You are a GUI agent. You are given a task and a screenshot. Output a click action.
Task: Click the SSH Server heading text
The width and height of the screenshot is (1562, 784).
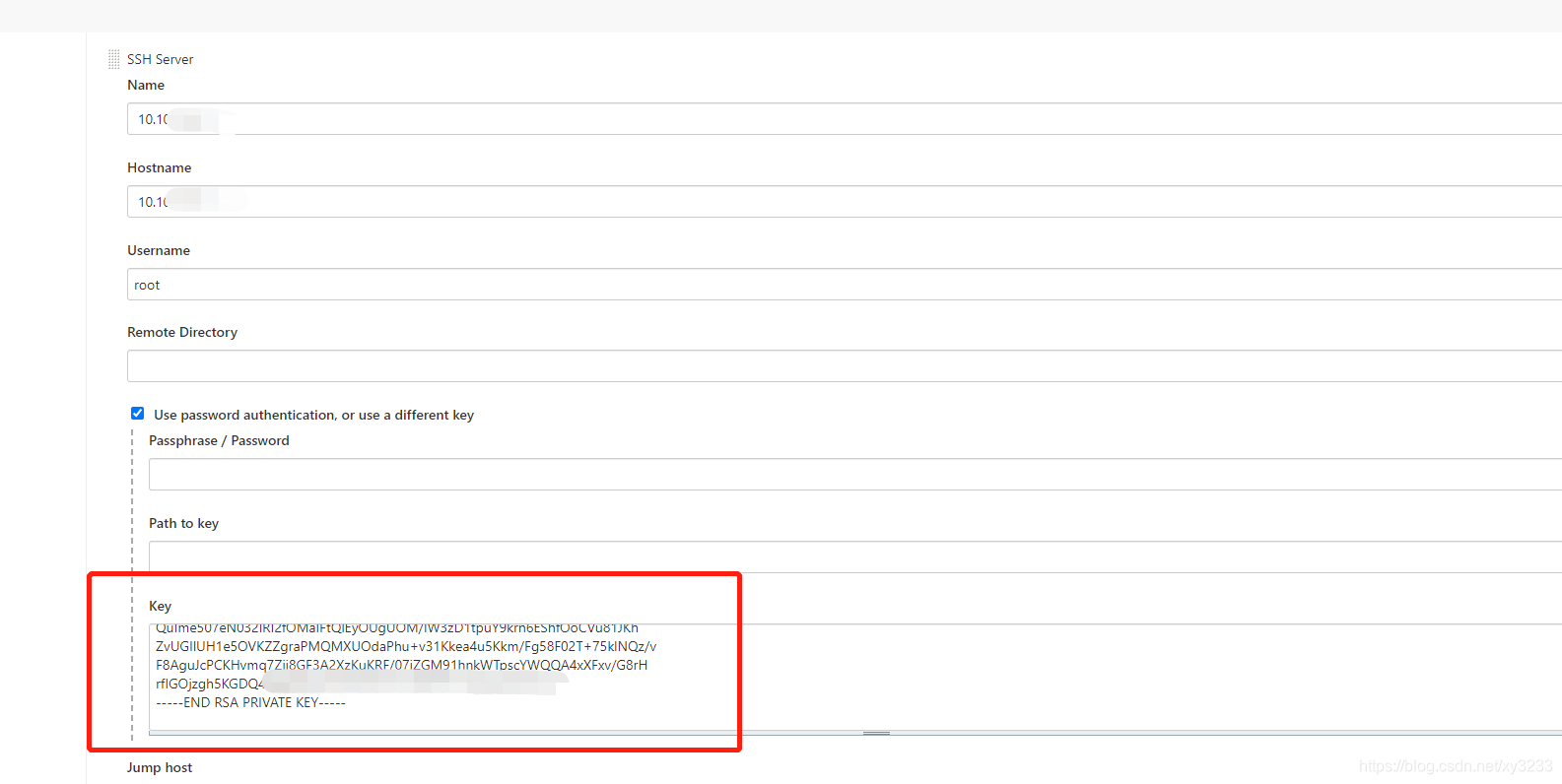click(x=161, y=59)
